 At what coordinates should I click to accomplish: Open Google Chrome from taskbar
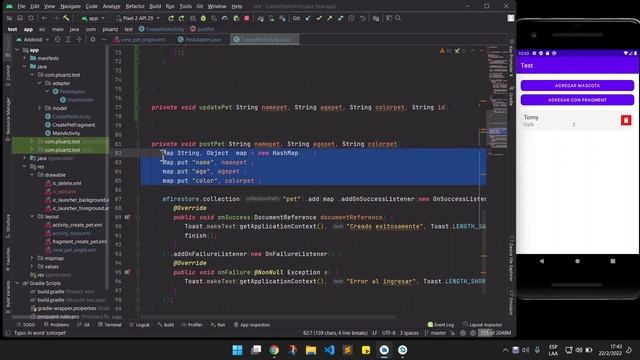[x=274, y=350]
